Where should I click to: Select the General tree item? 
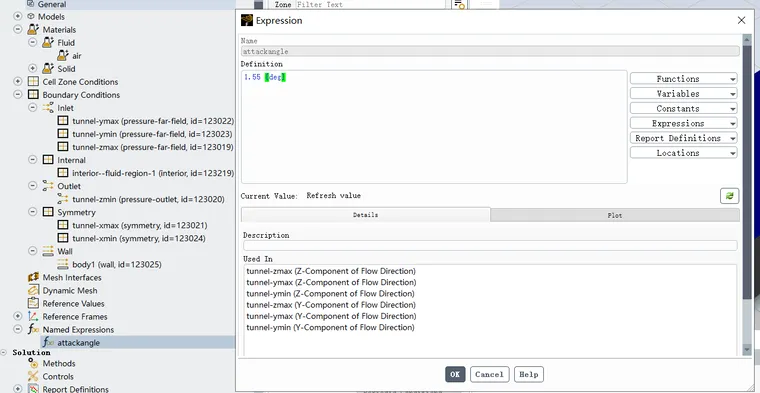pos(52,4)
